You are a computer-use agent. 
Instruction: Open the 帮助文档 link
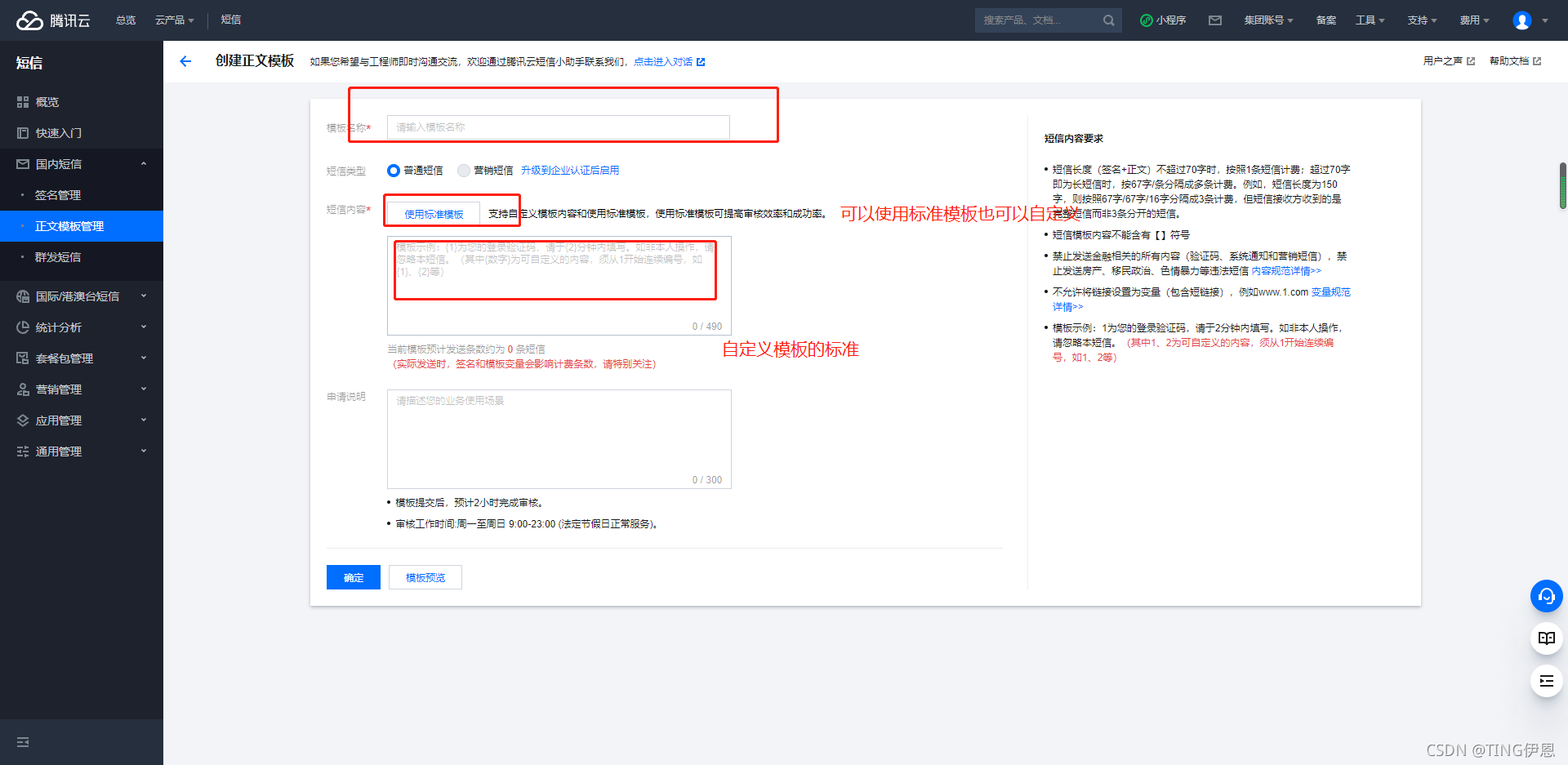[x=1508, y=61]
